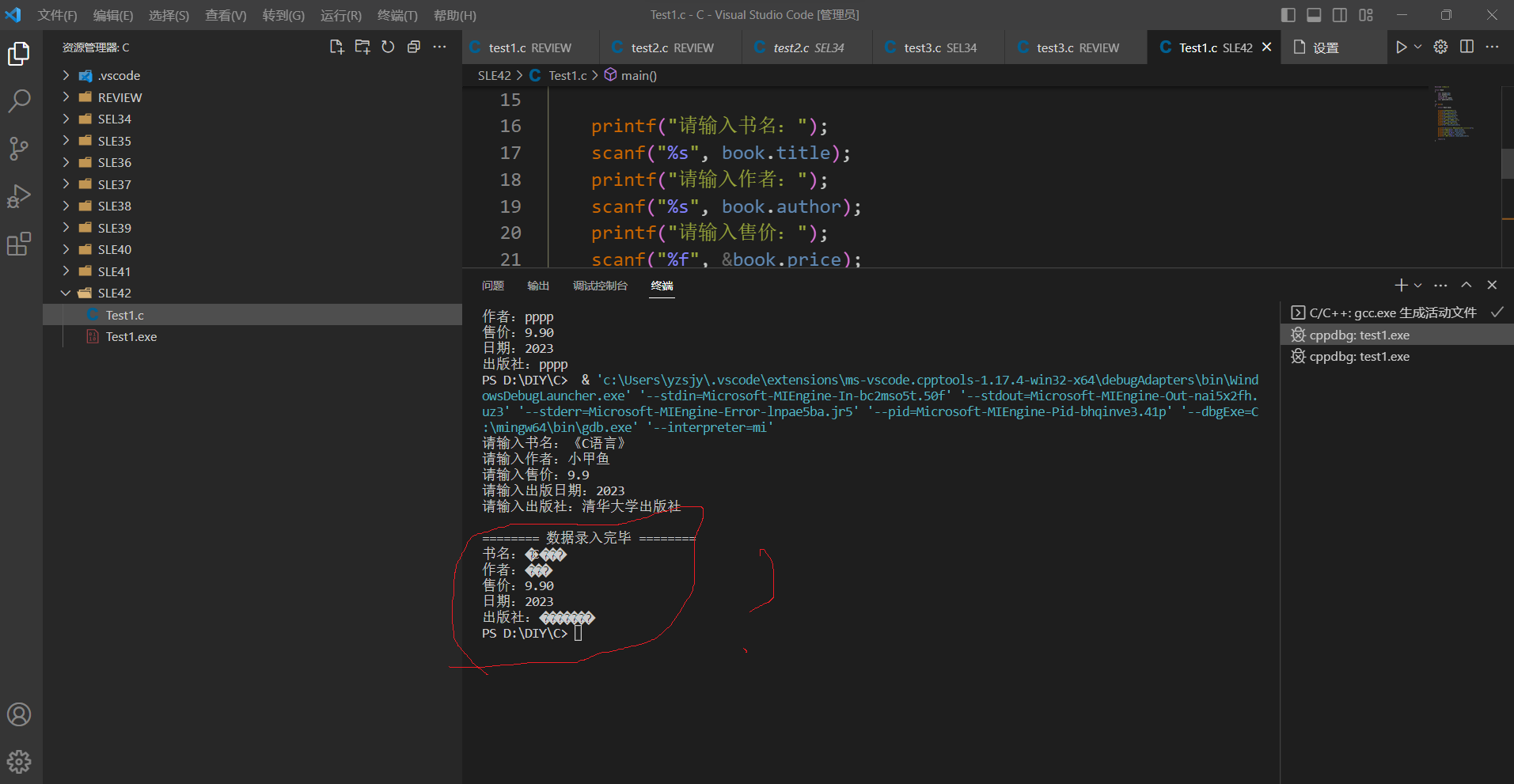Screen dimensions: 1514x784
Task: Click the editor minimap preview
Action: 1453,113
